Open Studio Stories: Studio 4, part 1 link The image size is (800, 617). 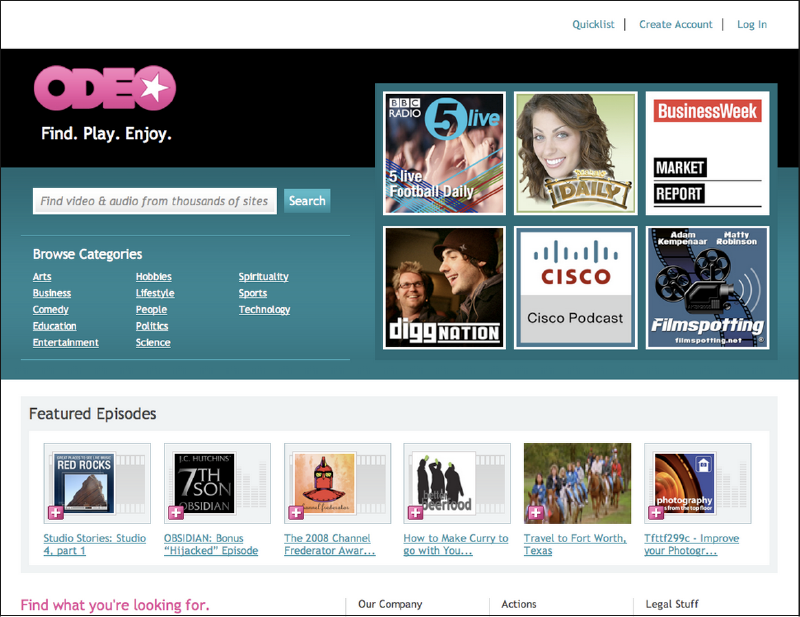95,545
